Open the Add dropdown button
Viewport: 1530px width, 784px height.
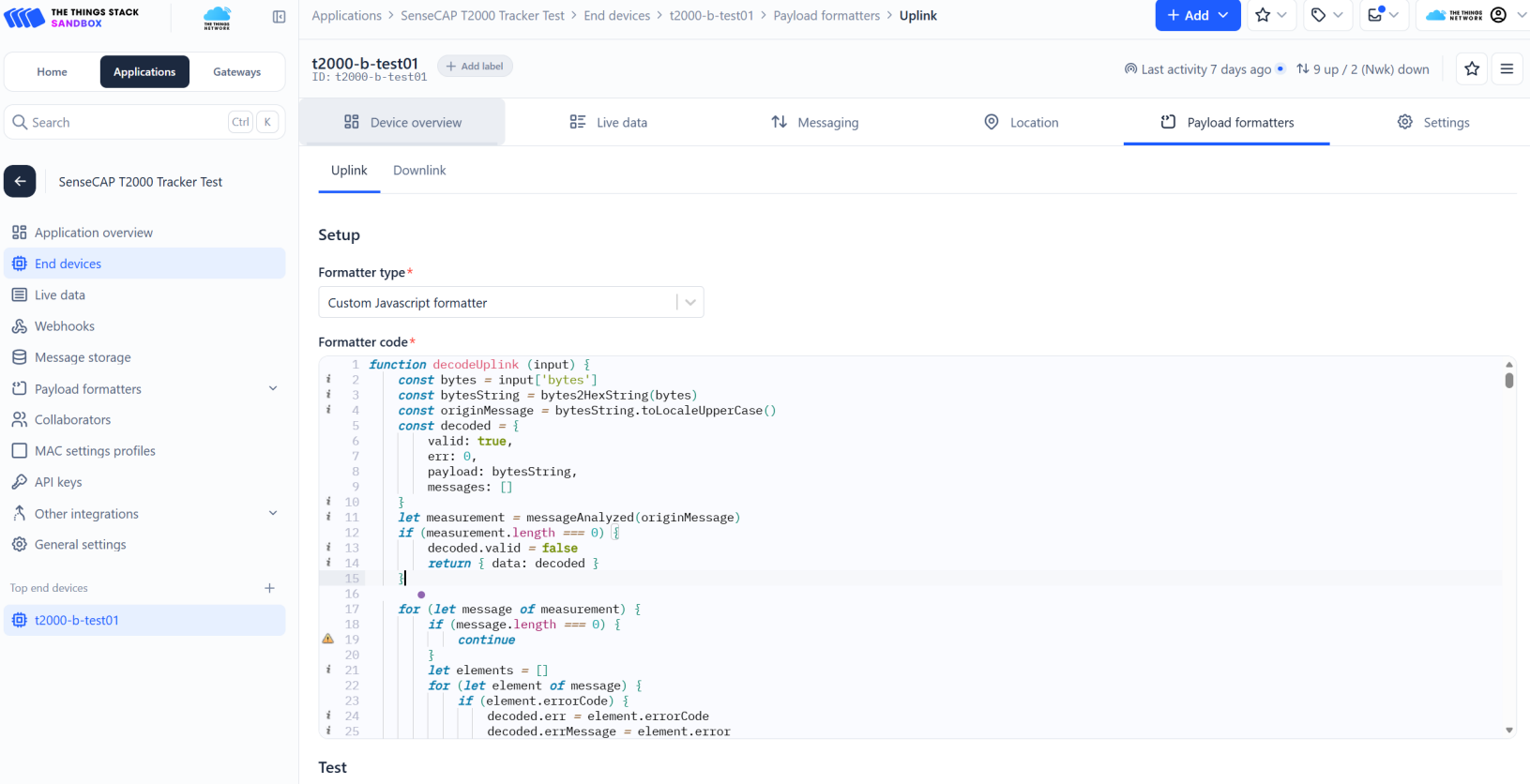[x=1197, y=15]
